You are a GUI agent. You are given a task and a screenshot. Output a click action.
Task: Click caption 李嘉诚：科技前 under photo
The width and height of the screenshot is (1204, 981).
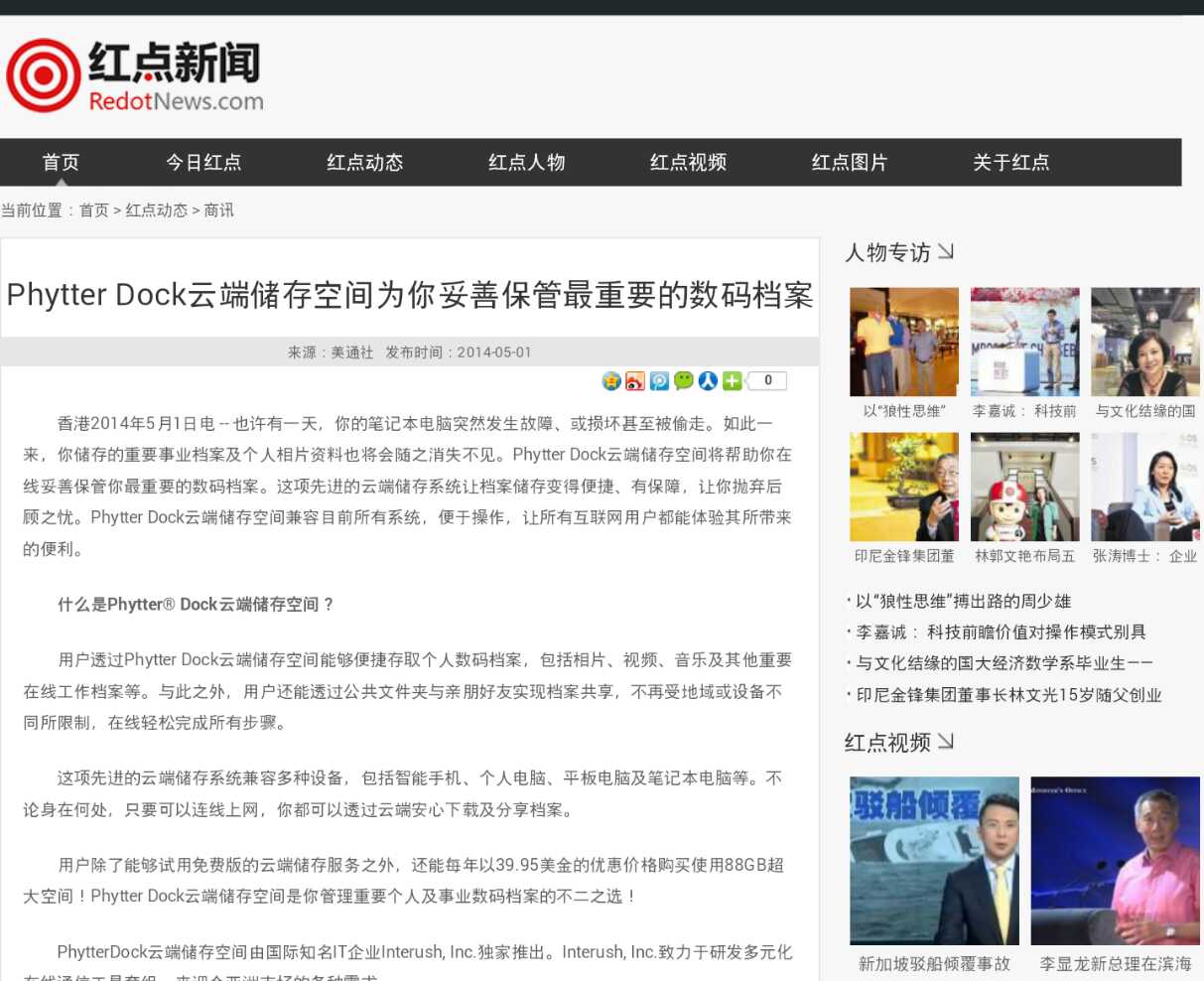coord(1025,411)
